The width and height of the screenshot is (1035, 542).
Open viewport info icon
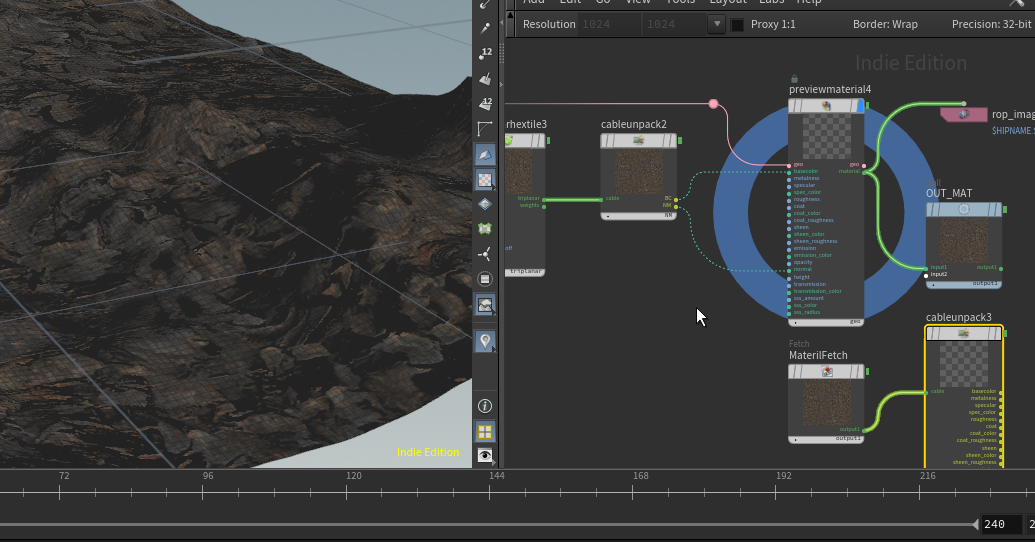pos(485,406)
